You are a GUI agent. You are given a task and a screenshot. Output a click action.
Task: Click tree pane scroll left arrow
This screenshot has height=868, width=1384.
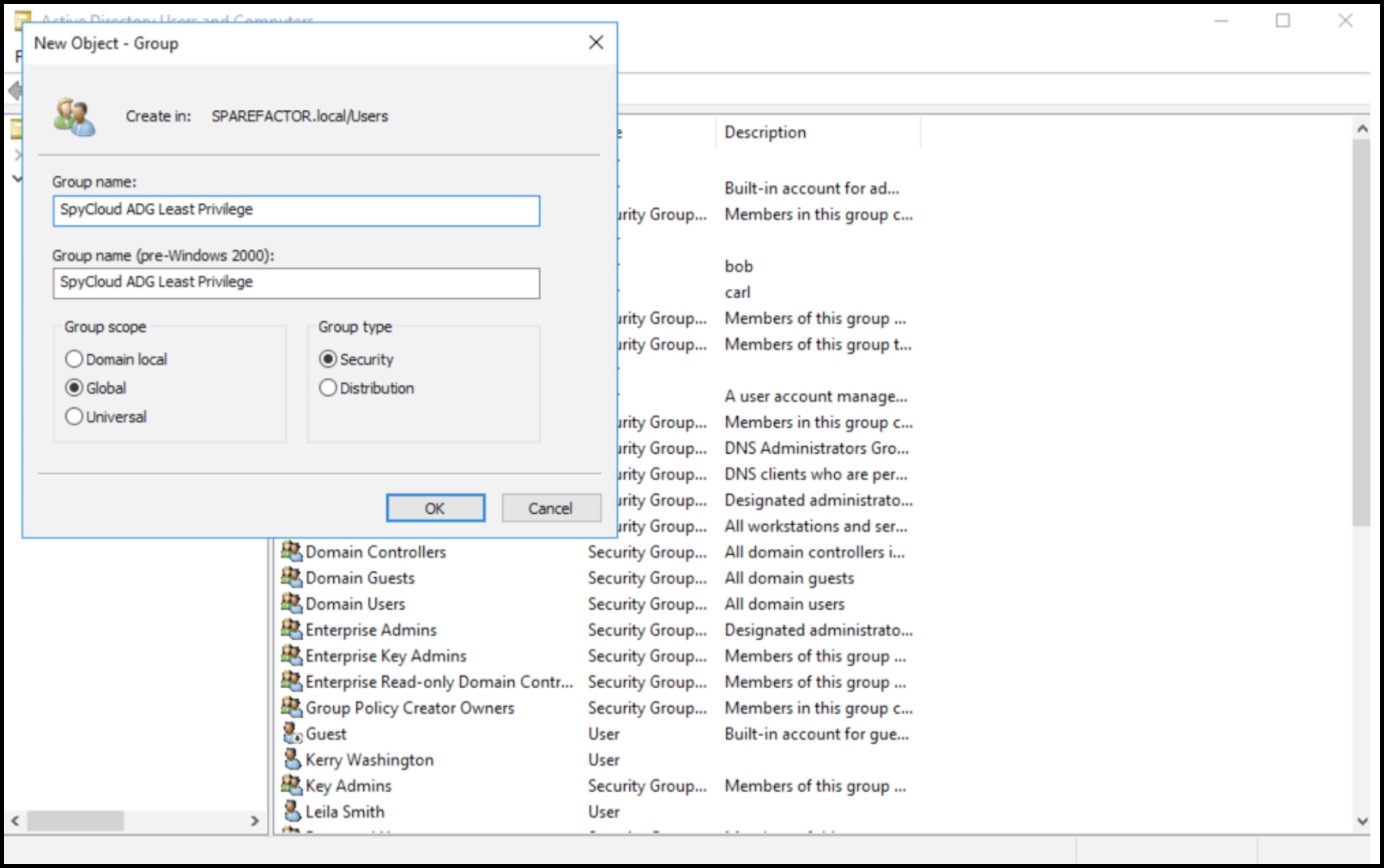coord(14,820)
